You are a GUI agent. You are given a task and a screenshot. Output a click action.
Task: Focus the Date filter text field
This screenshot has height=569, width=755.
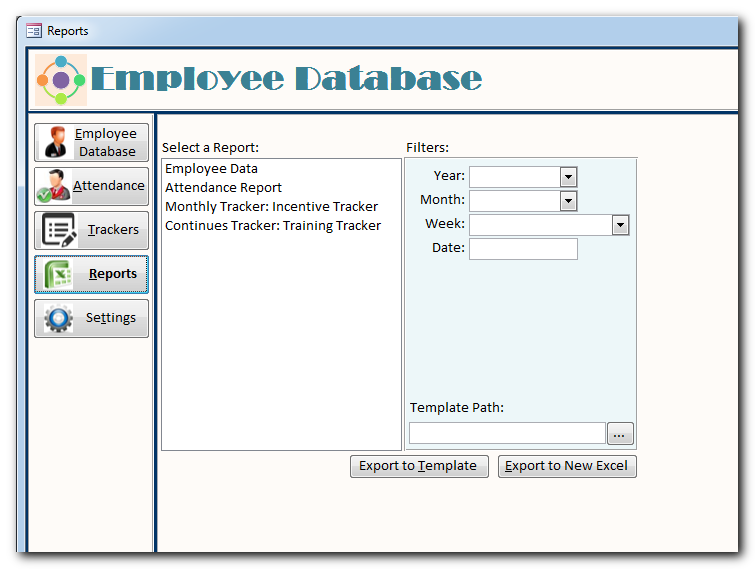coord(523,249)
